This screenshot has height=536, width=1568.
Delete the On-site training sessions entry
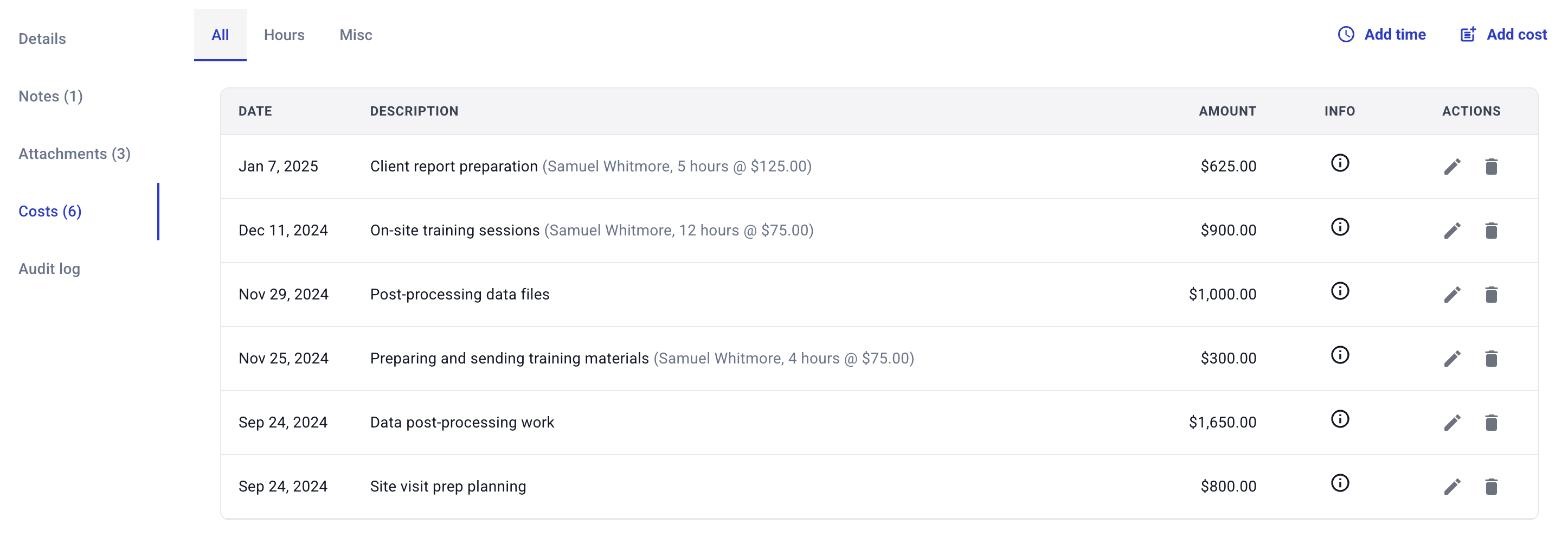1490,230
